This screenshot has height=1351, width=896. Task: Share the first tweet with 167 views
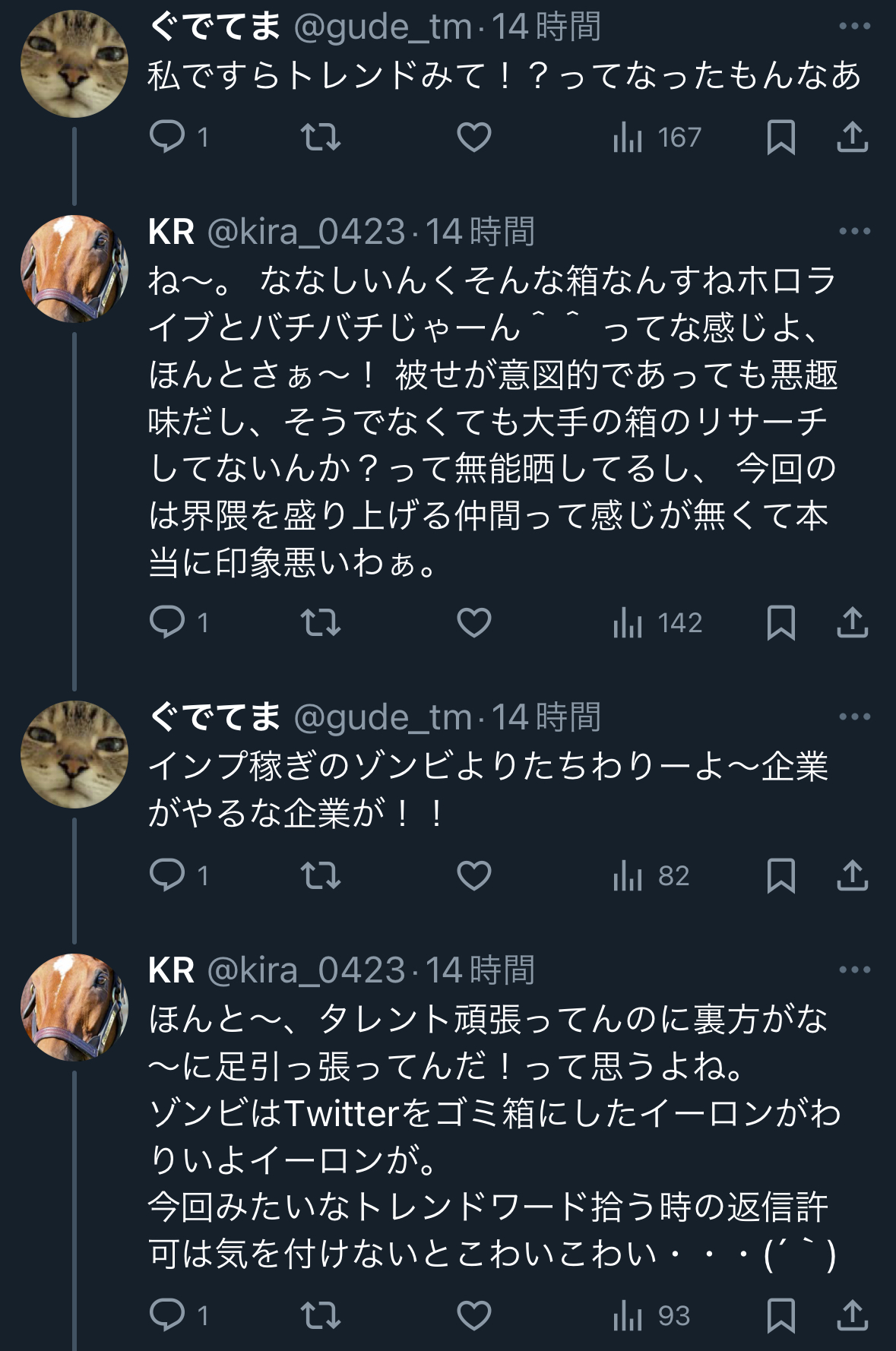852,138
